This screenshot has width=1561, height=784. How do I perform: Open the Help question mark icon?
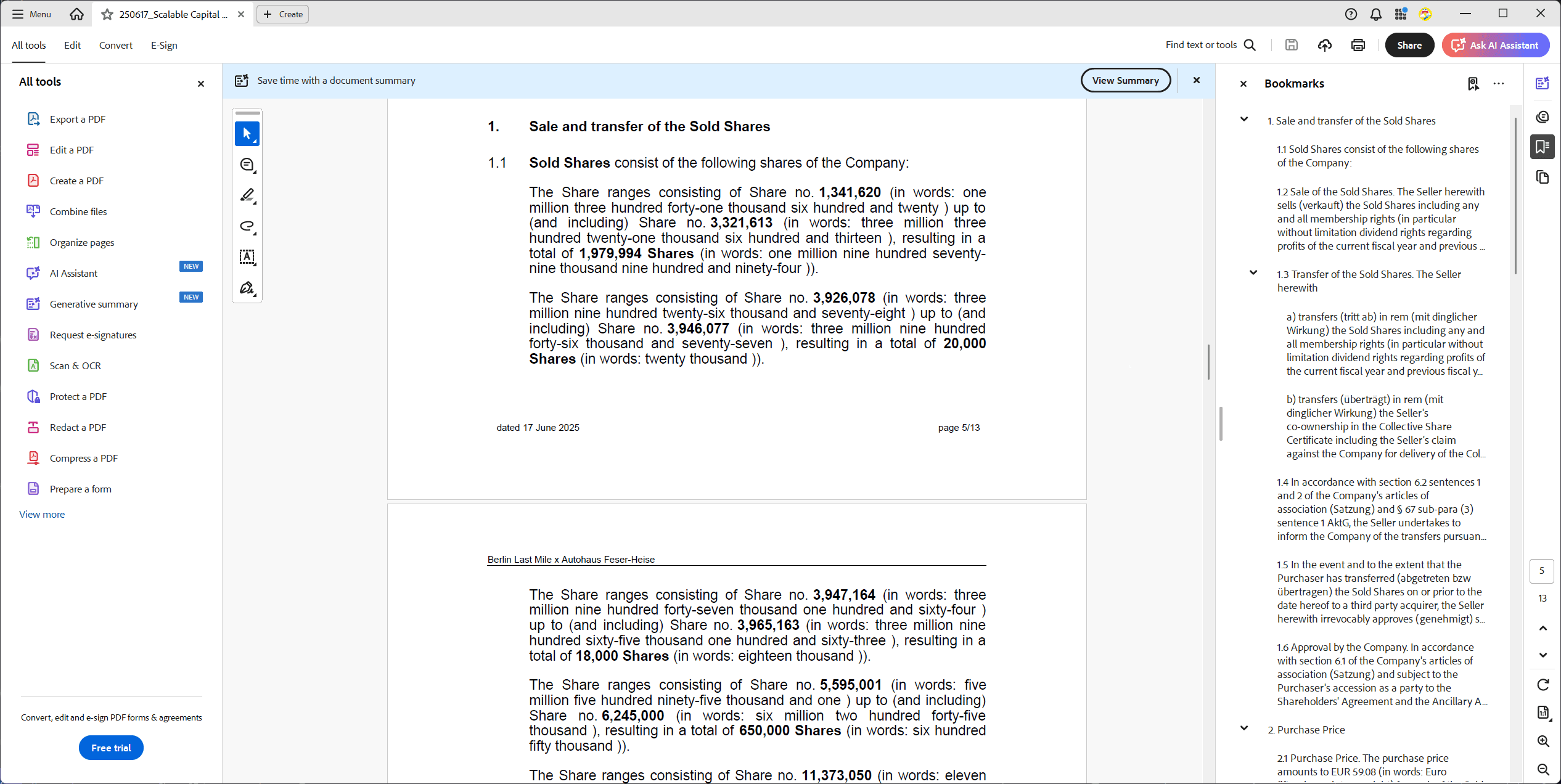click(1351, 14)
